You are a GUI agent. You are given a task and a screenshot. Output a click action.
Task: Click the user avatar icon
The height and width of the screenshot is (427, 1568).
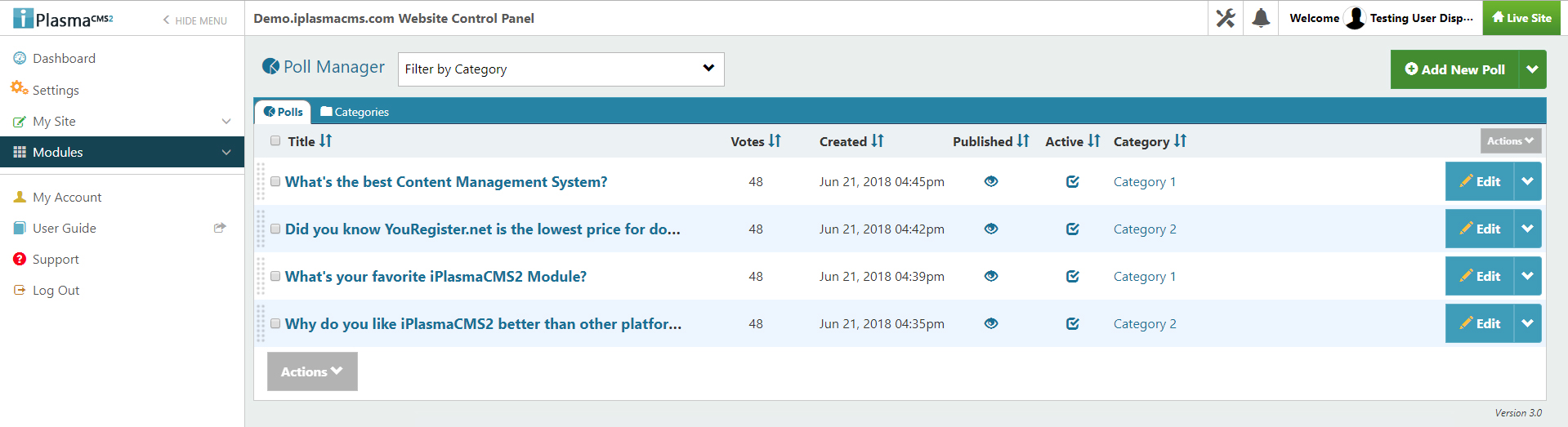coord(1355,18)
